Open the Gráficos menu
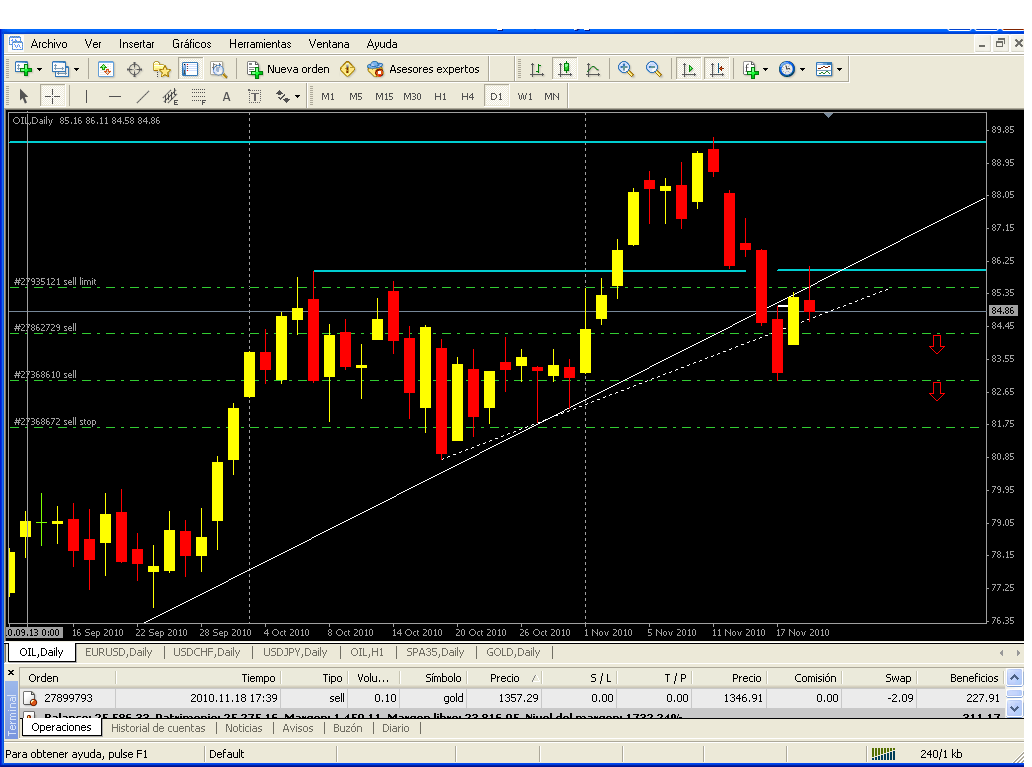 click(192, 44)
